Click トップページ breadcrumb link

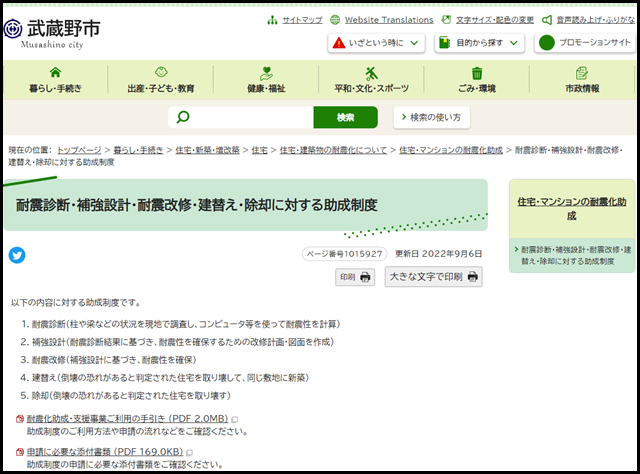pyautogui.click(x=79, y=149)
